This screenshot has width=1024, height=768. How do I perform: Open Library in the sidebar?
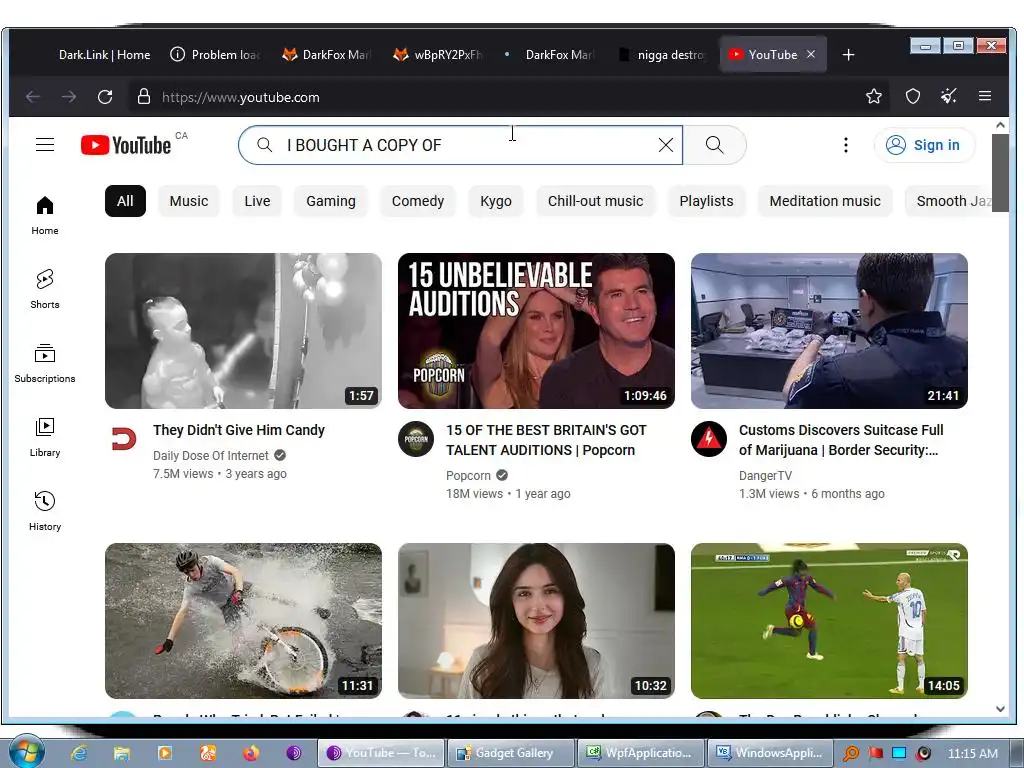pos(44,437)
